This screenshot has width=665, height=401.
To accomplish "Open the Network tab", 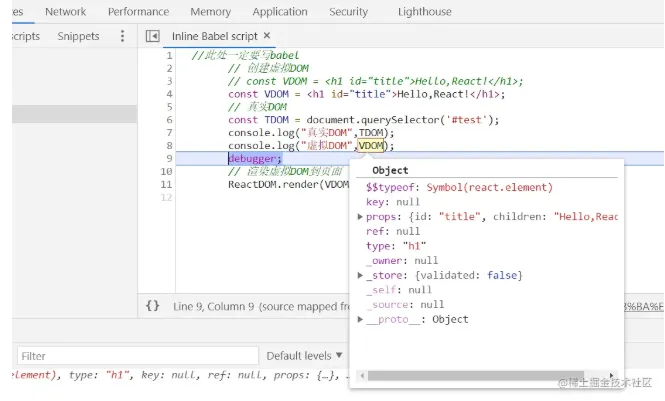I will click(65, 11).
